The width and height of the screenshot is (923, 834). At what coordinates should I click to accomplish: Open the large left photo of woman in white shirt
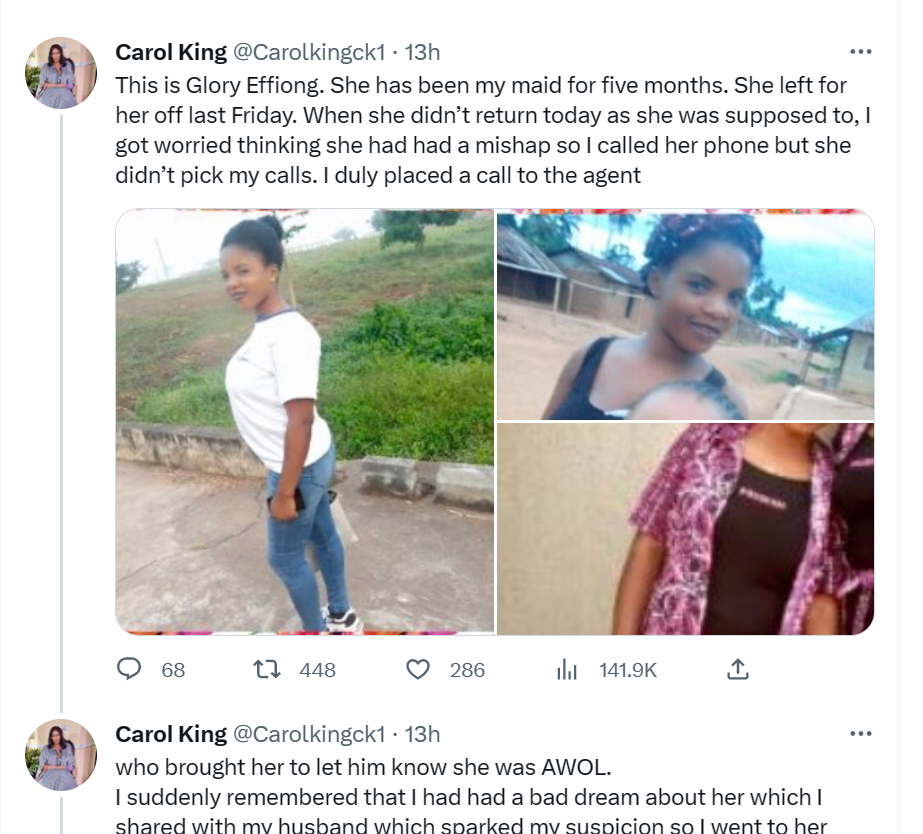304,421
